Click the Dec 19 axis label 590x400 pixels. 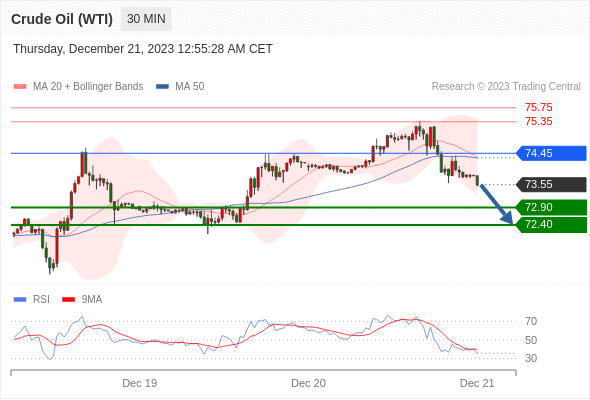pyautogui.click(x=140, y=383)
